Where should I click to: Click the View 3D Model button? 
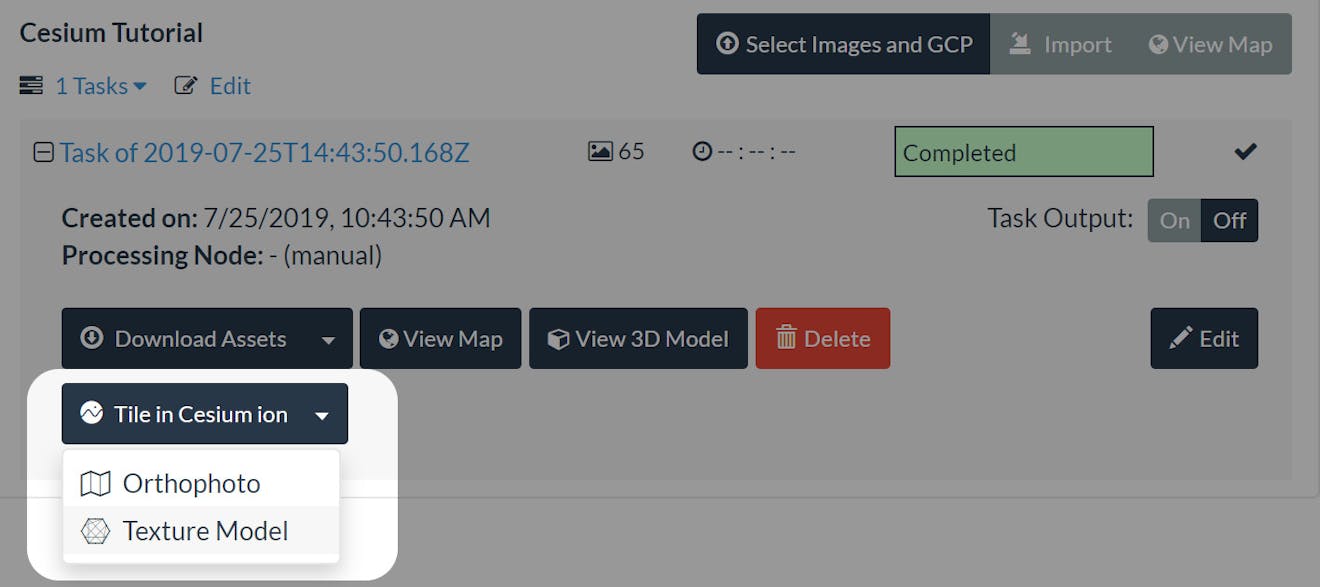638,339
